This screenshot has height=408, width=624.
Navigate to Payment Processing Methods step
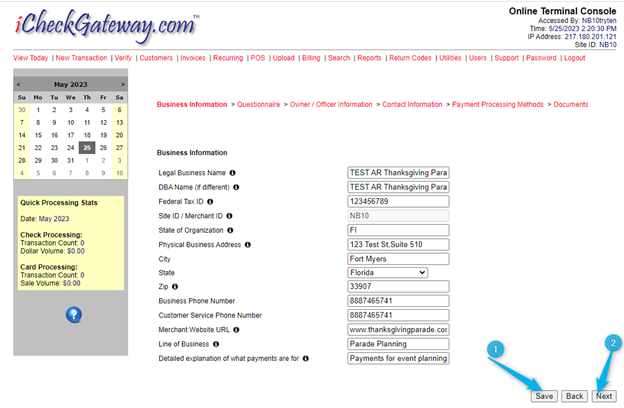coord(498,104)
